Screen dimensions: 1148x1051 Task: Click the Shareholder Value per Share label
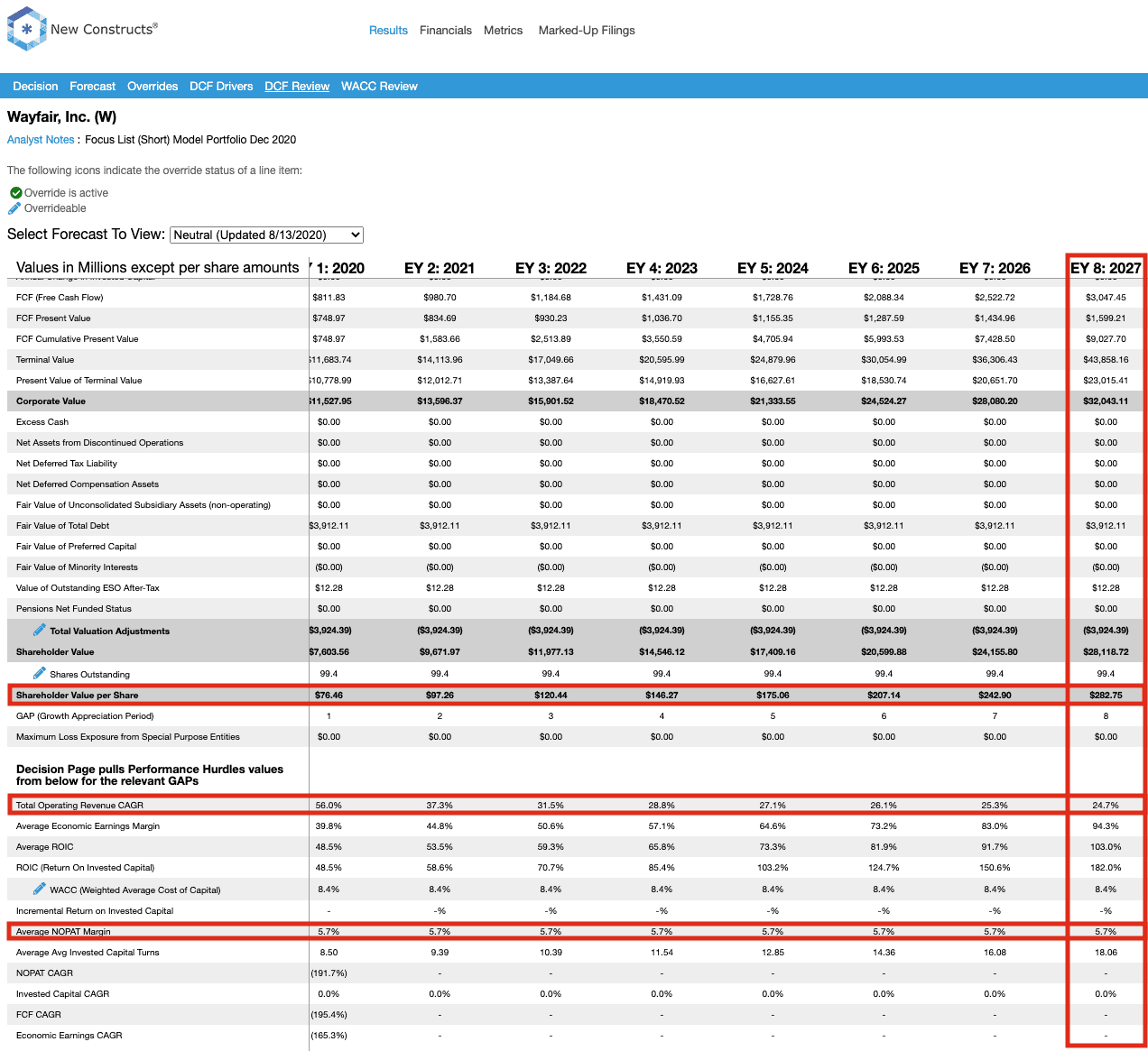(77, 696)
